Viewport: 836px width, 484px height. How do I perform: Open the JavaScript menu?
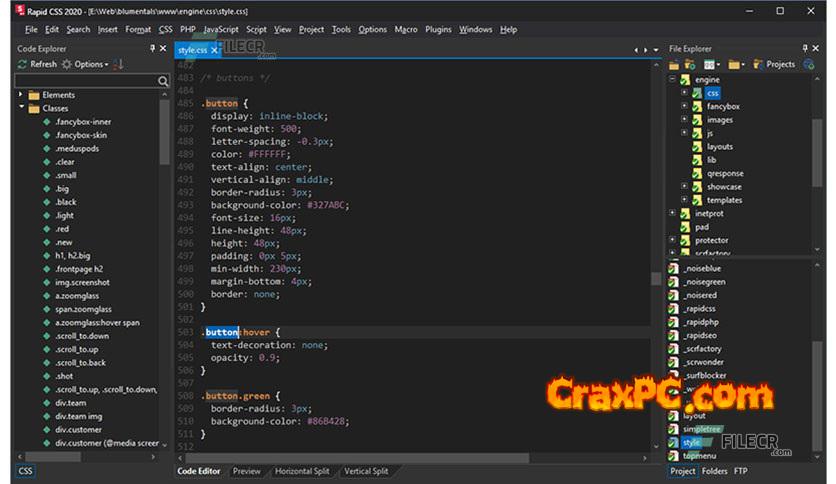(220, 30)
